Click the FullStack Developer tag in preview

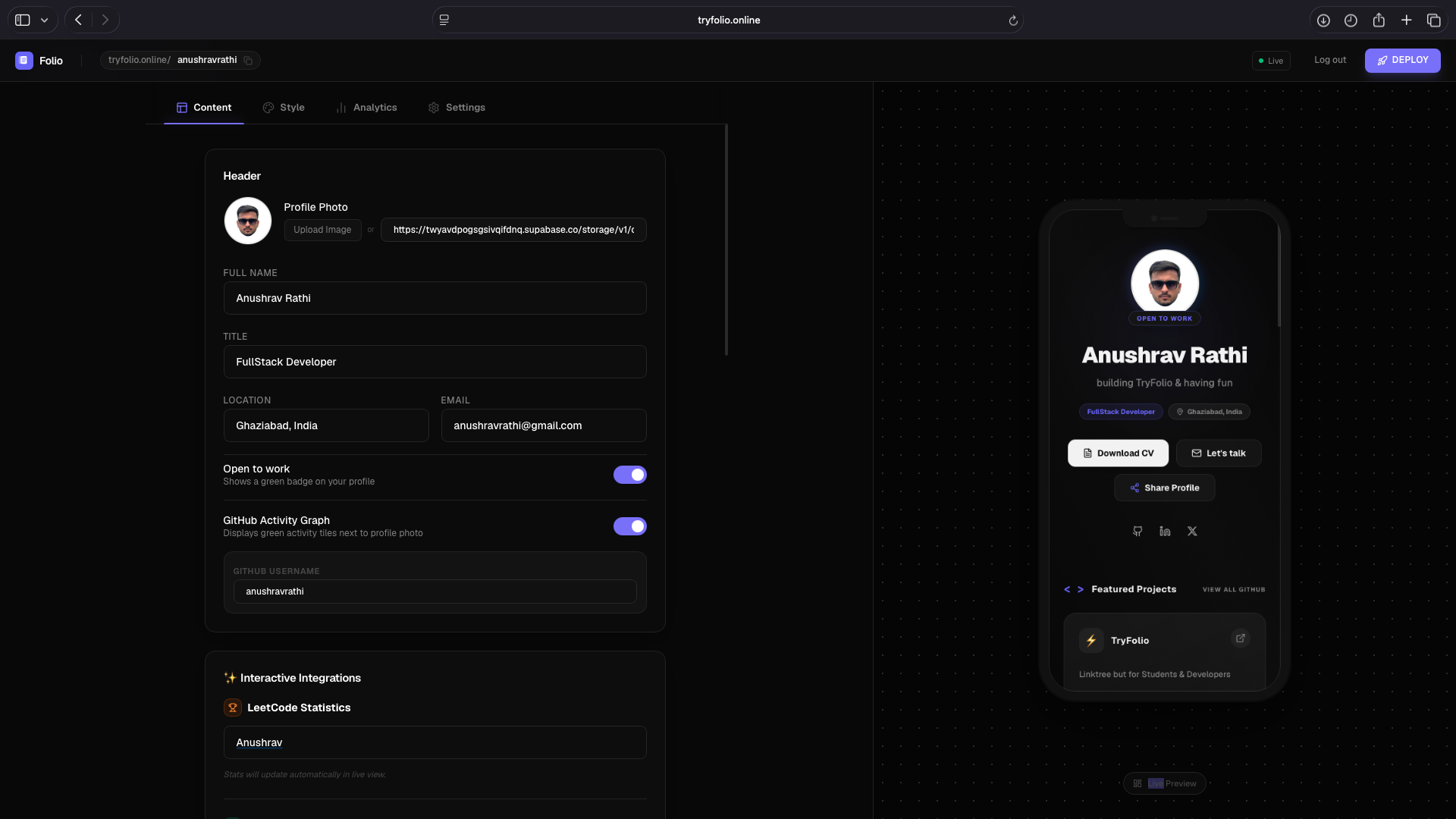tap(1121, 413)
